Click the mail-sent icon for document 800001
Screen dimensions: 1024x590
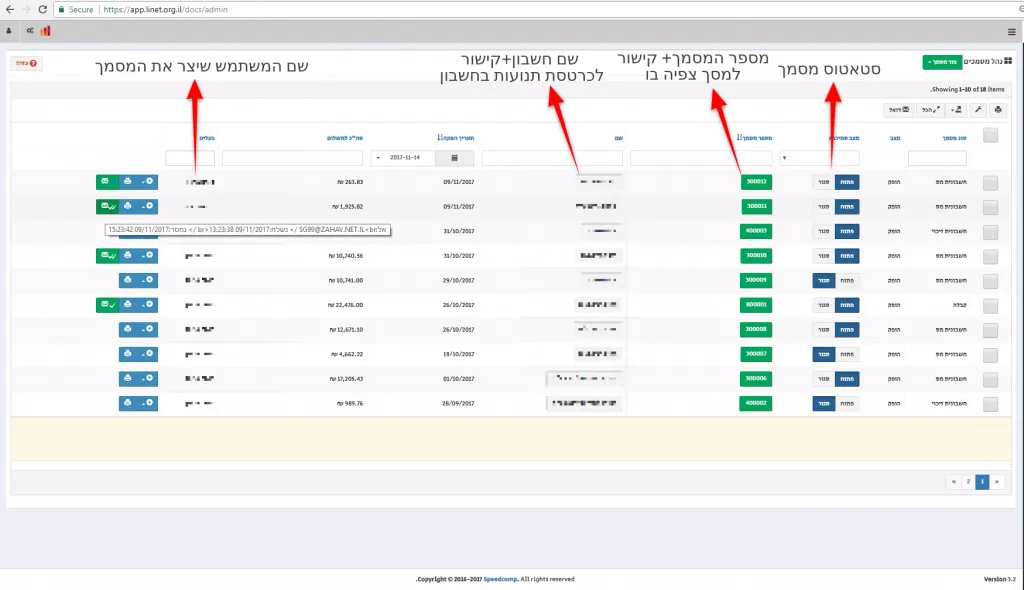(107, 304)
